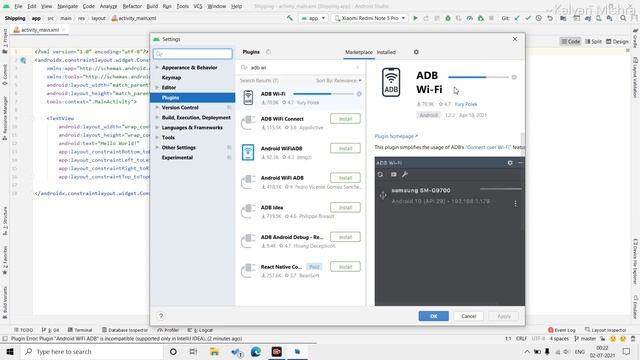Expand Build, Execution, Deployment group
This screenshot has width=640, height=360.
tap(157, 118)
